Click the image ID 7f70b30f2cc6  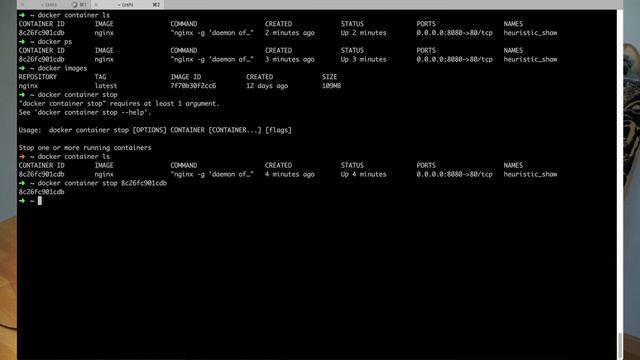(x=193, y=86)
